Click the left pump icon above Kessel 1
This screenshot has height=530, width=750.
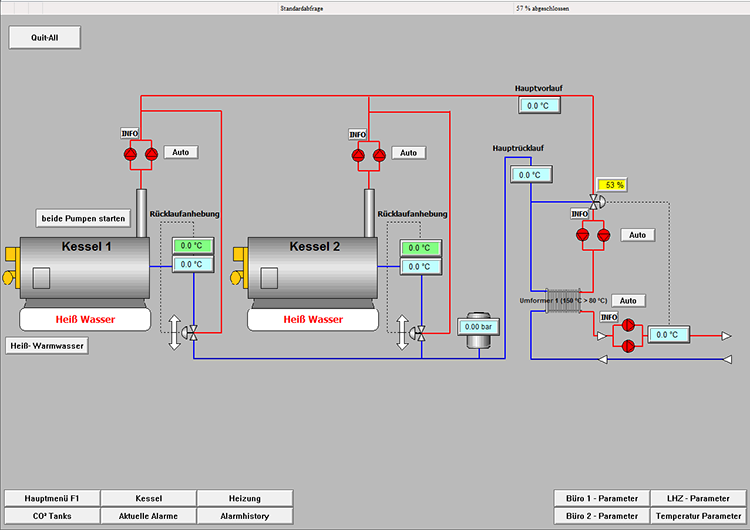click(130, 154)
